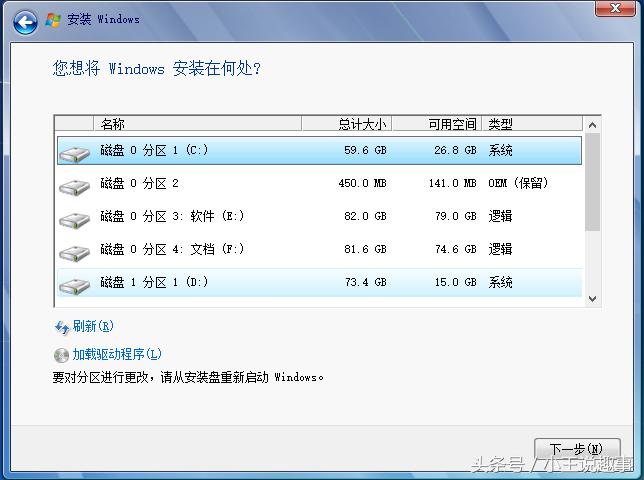Click the 逻辑 type cell of F: row

[x=500, y=249]
